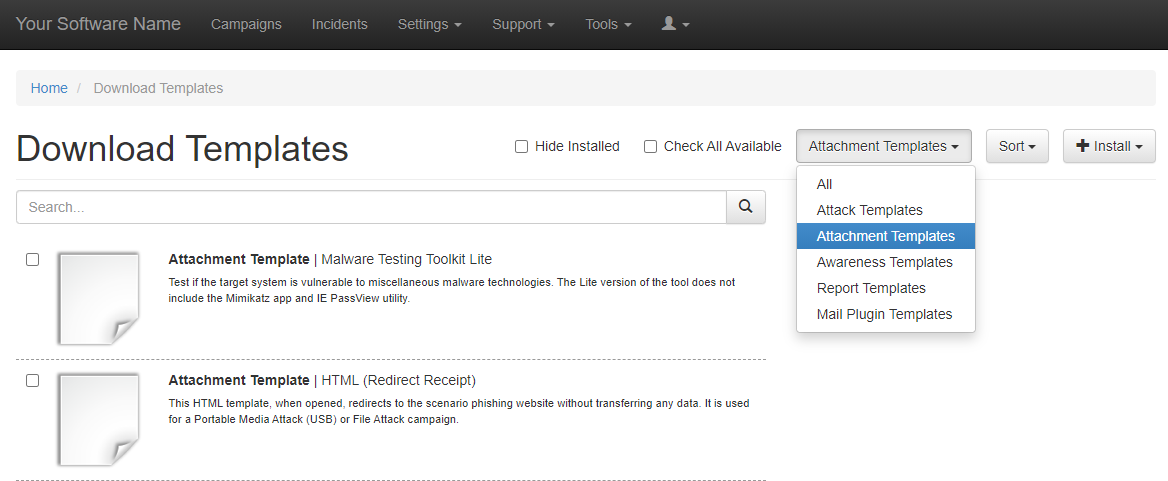The image size is (1168, 481).
Task: Go to the Campaigns page
Action: tap(246, 24)
